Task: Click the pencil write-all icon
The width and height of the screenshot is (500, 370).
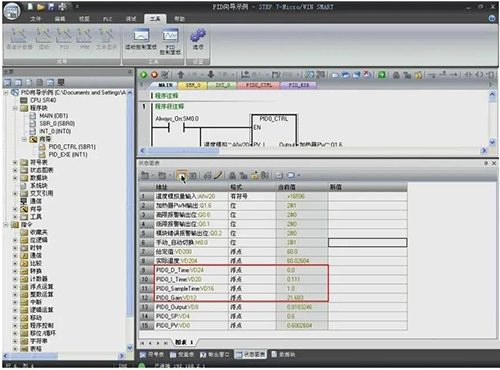Action: pyautogui.click(x=218, y=175)
